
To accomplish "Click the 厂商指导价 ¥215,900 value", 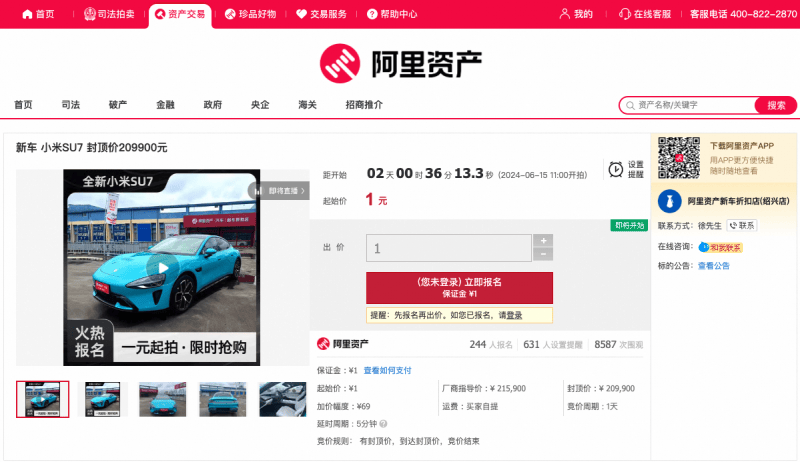I will coord(508,389).
